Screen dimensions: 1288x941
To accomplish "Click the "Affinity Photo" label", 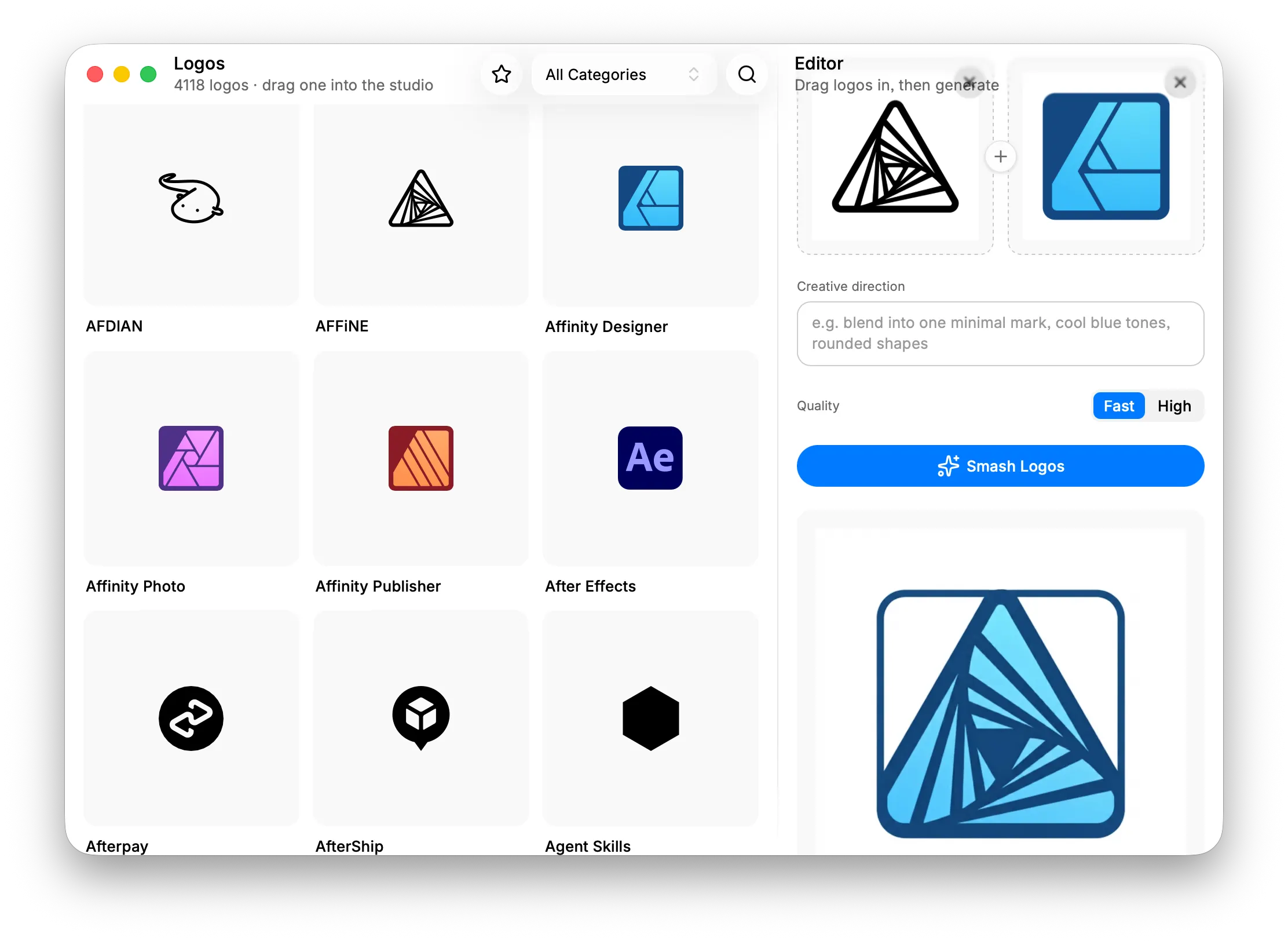I will coord(136,586).
